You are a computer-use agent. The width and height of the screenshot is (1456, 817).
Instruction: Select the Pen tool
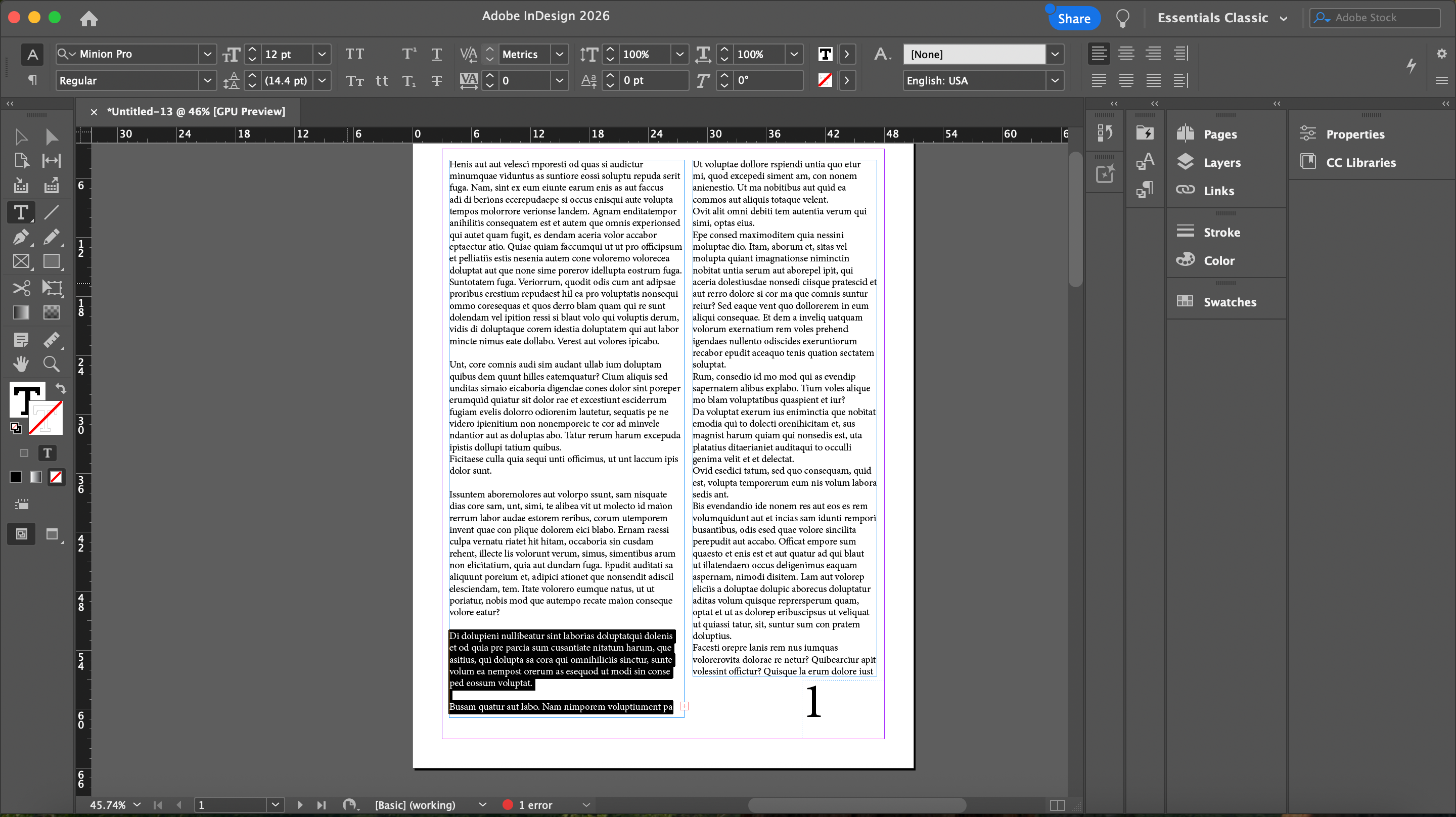click(x=21, y=237)
